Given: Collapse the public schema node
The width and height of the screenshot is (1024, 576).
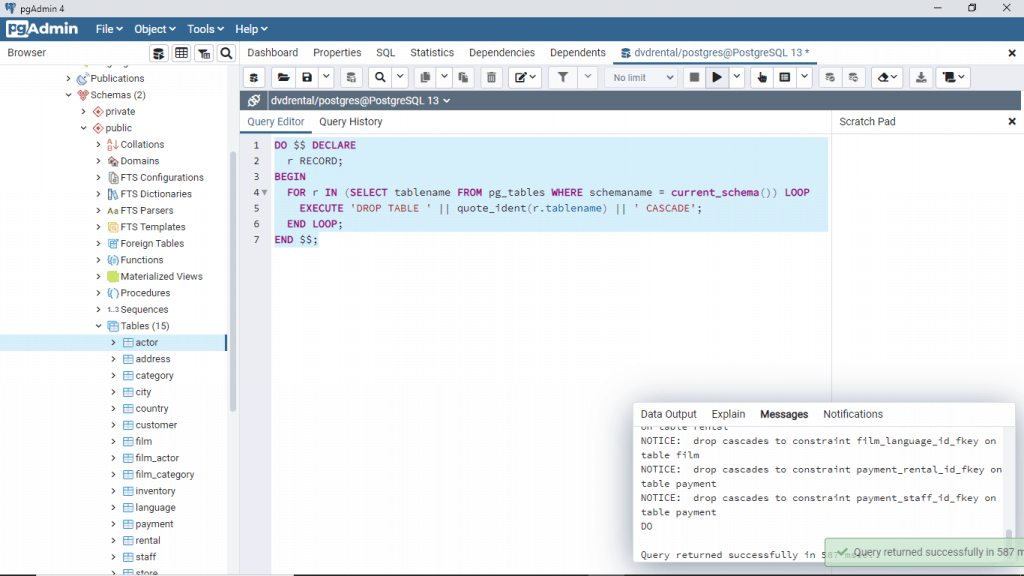Looking at the screenshot, I should (84, 128).
